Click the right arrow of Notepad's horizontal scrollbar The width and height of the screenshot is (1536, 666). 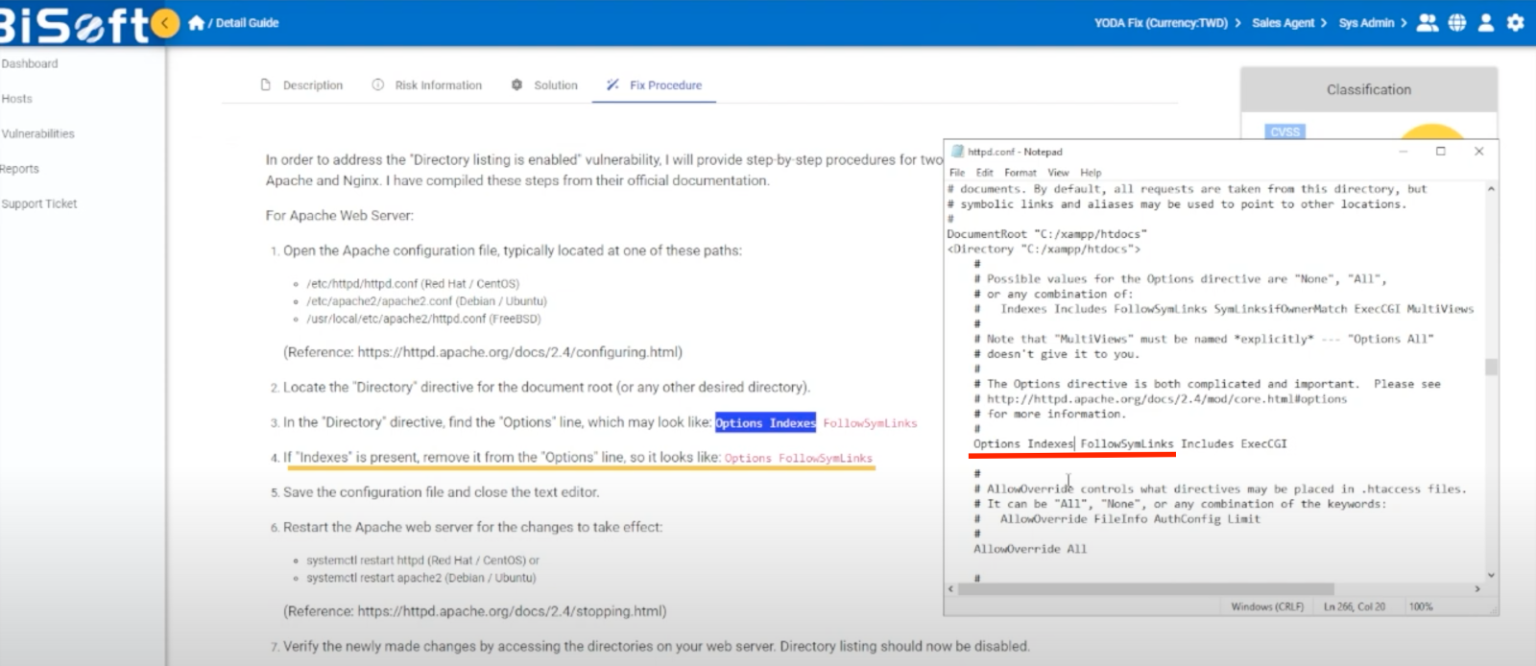click(x=1477, y=590)
